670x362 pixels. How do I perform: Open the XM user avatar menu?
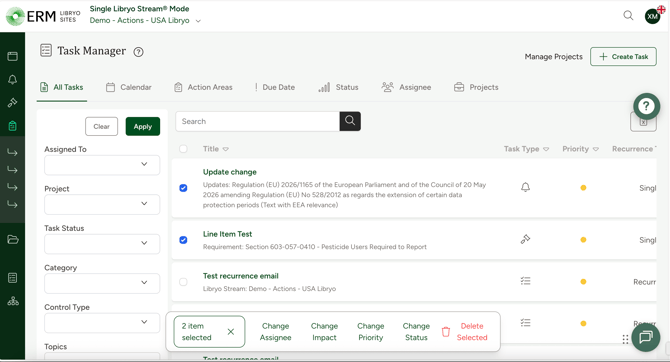[x=652, y=16]
